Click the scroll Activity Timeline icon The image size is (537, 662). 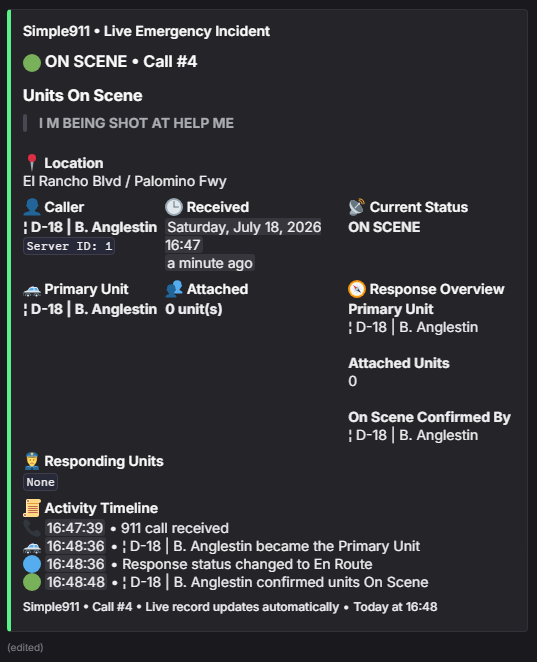pos(32,508)
